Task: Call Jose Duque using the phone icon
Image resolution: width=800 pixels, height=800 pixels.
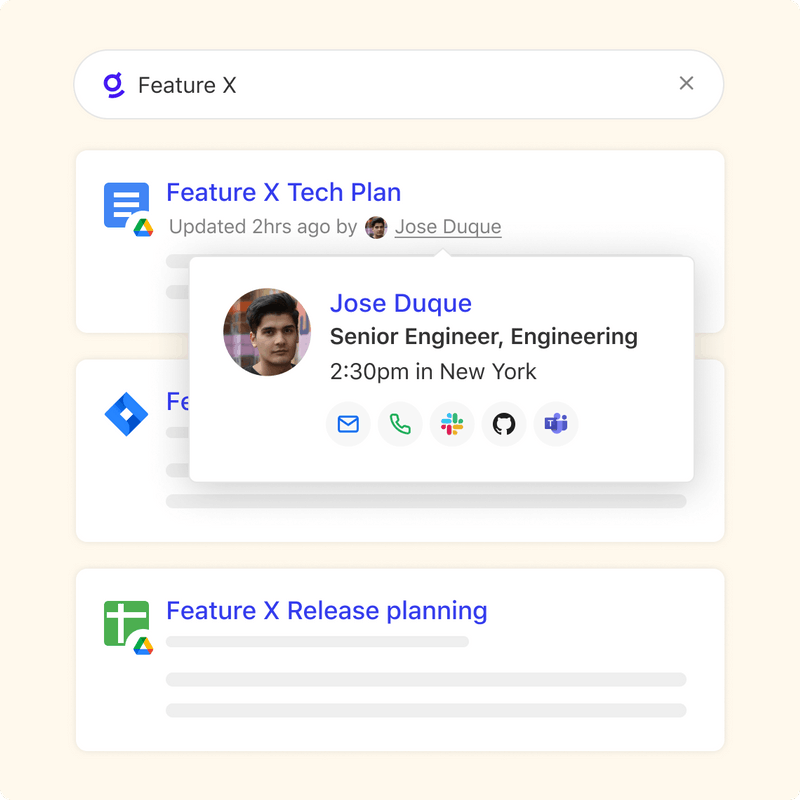Action: point(400,424)
